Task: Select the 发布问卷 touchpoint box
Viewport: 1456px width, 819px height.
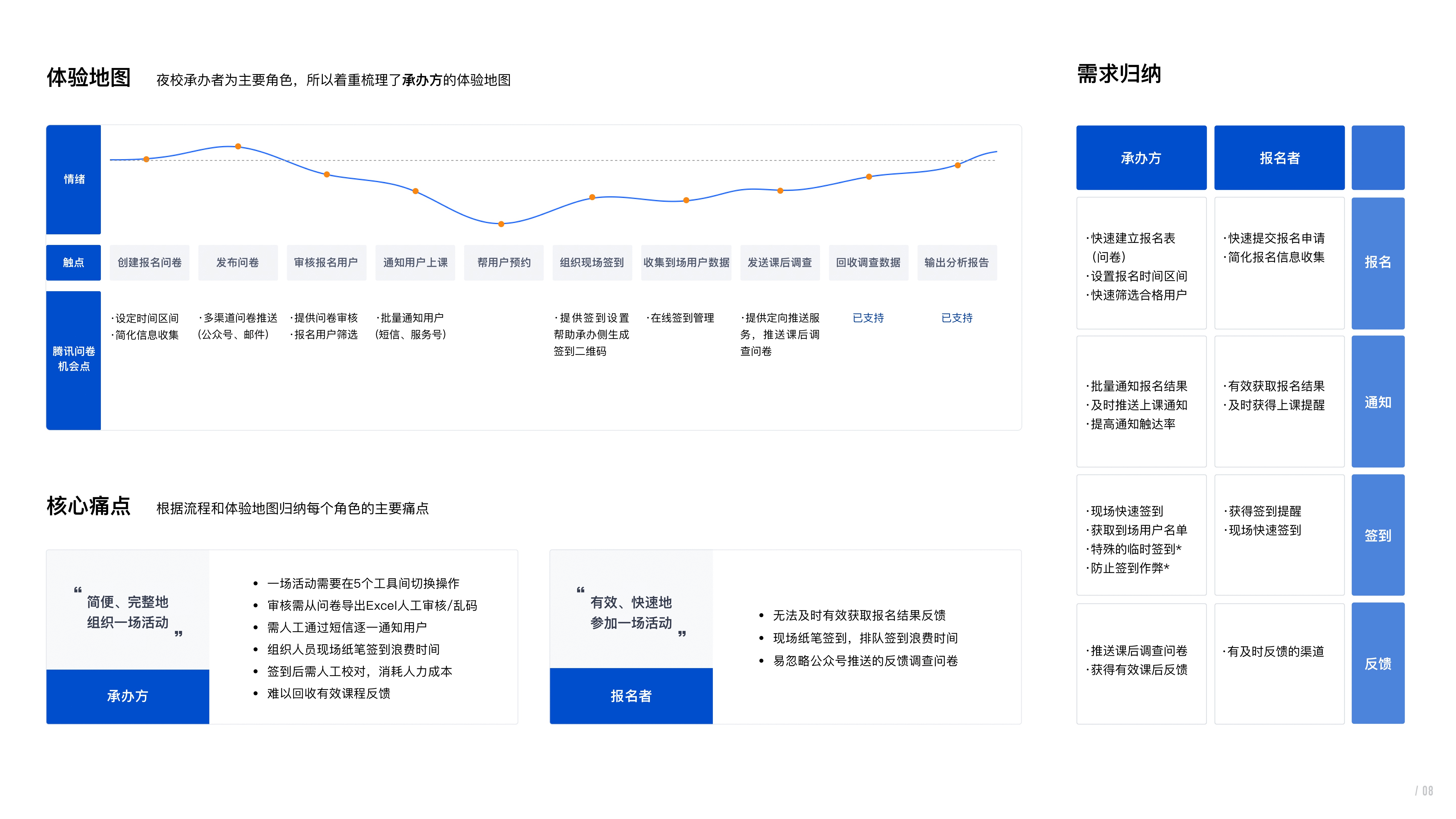Action: pos(237,262)
